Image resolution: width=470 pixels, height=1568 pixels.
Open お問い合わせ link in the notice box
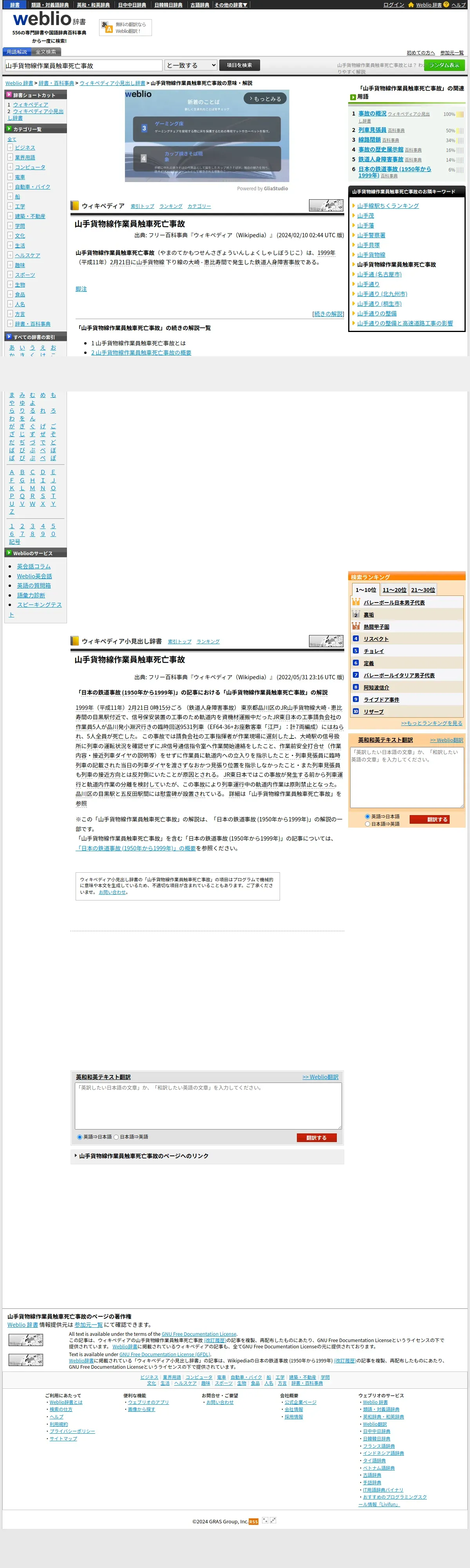tap(113, 892)
